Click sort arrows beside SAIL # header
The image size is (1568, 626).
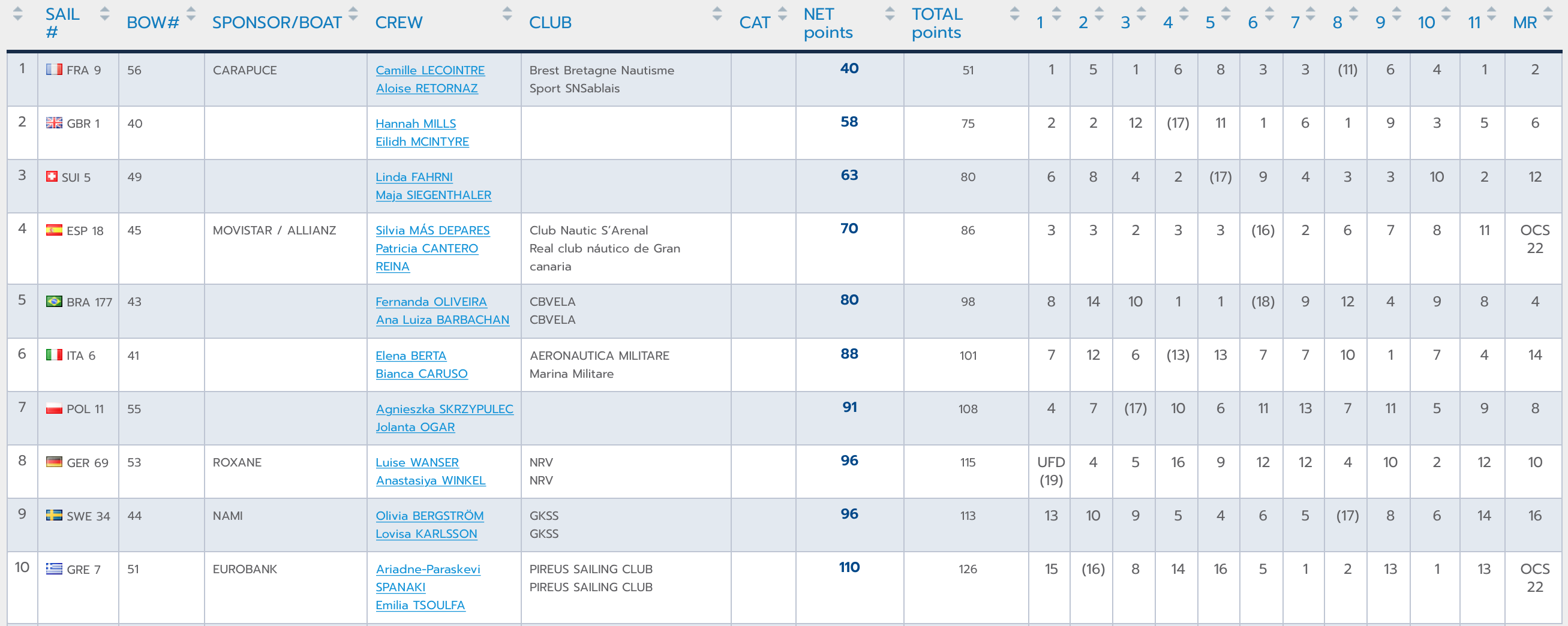(x=104, y=14)
